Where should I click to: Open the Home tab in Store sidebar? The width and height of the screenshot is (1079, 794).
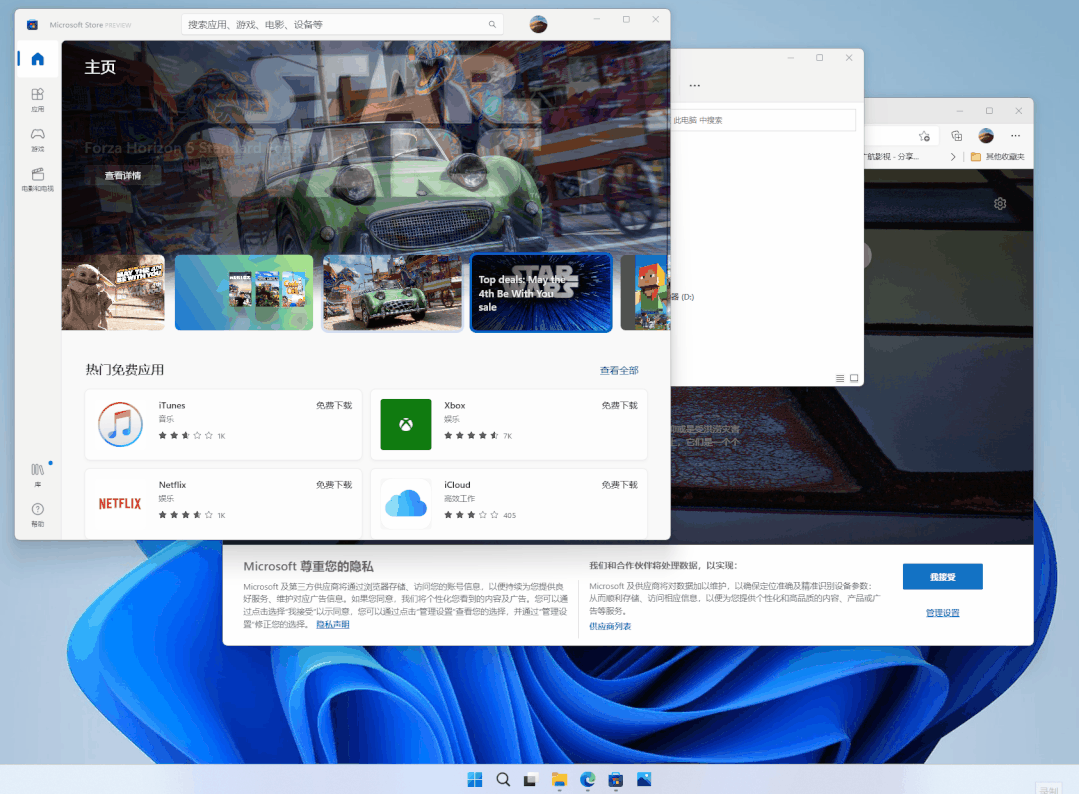point(38,59)
